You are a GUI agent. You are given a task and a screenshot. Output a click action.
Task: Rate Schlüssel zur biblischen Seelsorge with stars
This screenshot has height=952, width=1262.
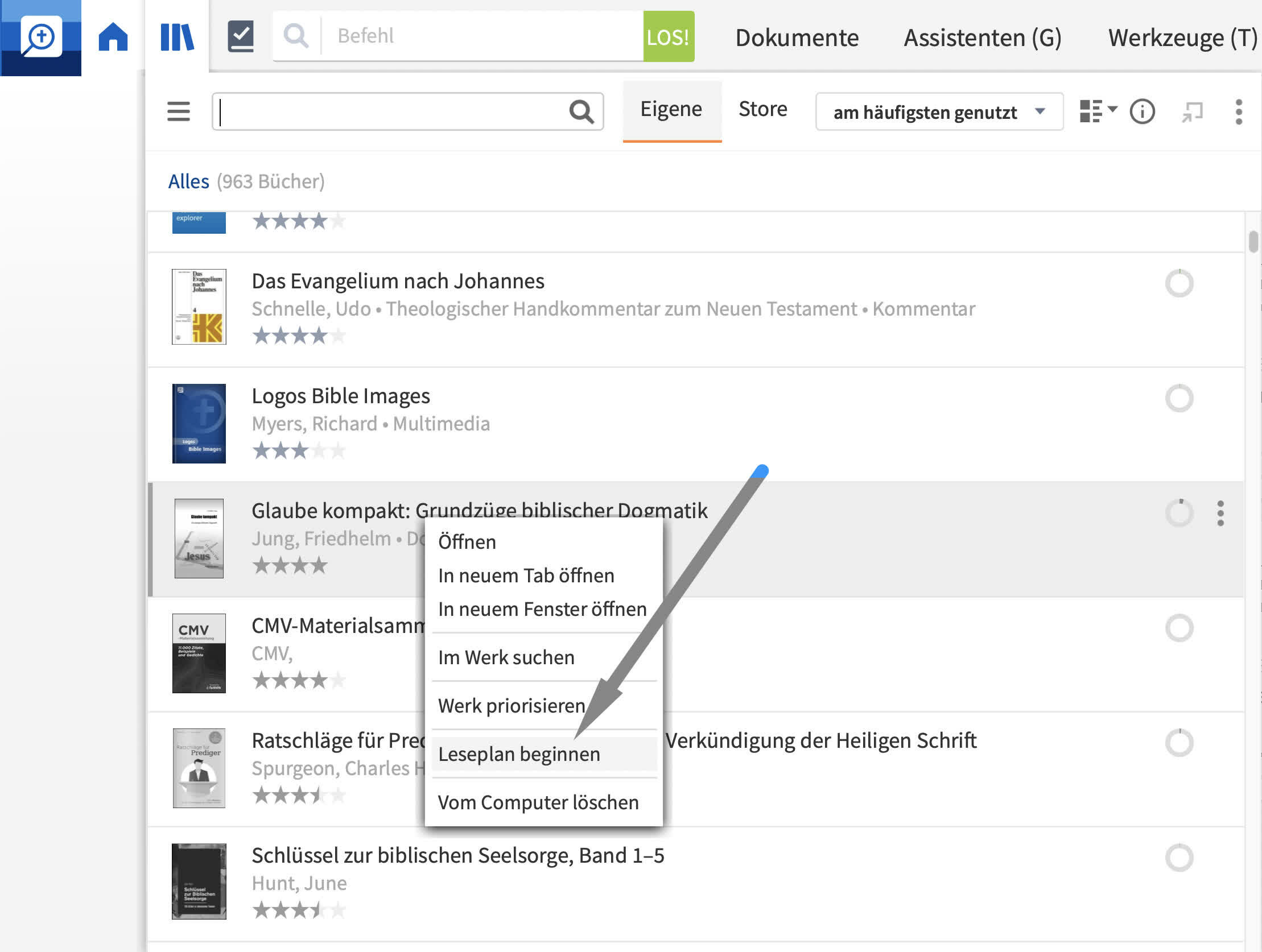298,910
